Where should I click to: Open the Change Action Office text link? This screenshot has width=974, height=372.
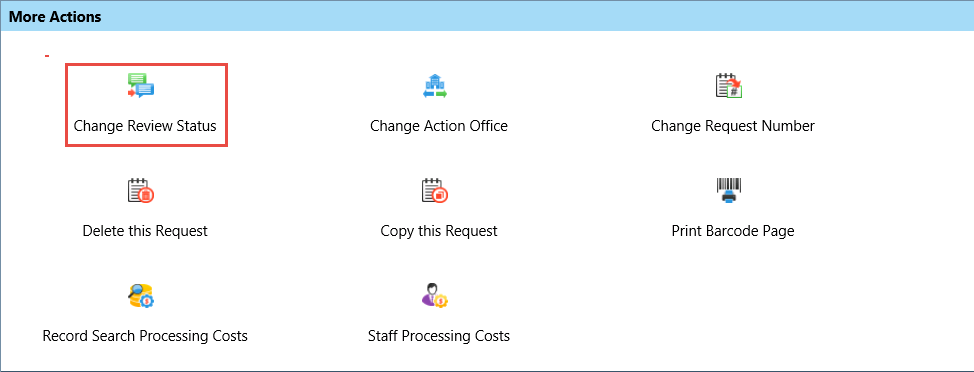(x=439, y=126)
